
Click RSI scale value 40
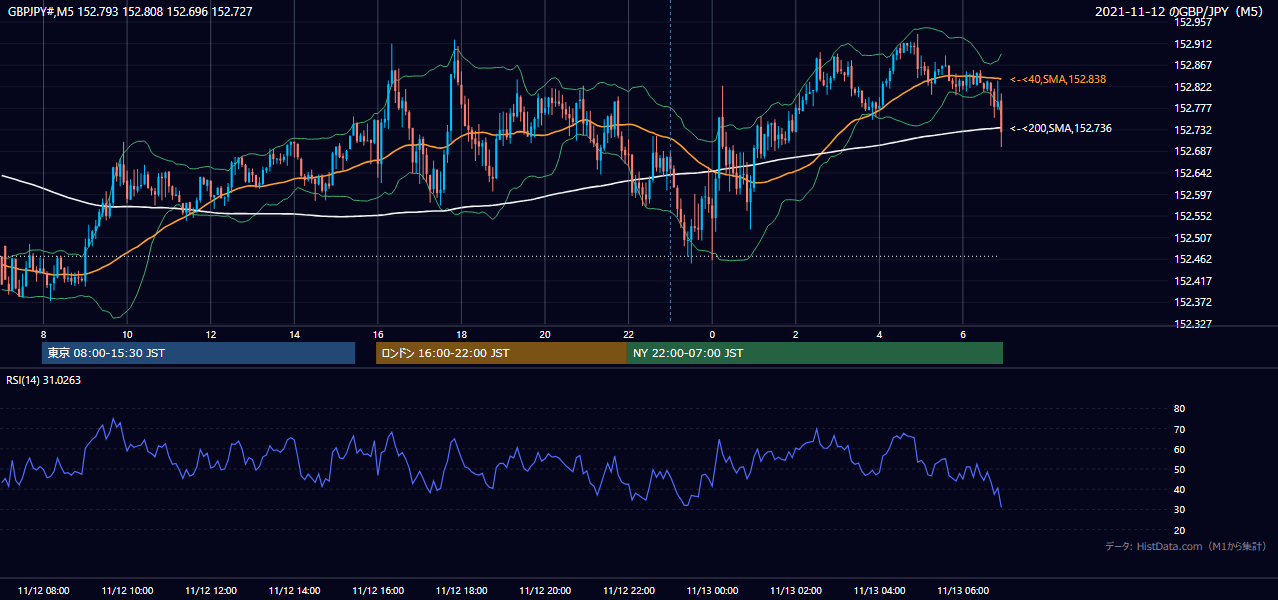(x=1179, y=489)
